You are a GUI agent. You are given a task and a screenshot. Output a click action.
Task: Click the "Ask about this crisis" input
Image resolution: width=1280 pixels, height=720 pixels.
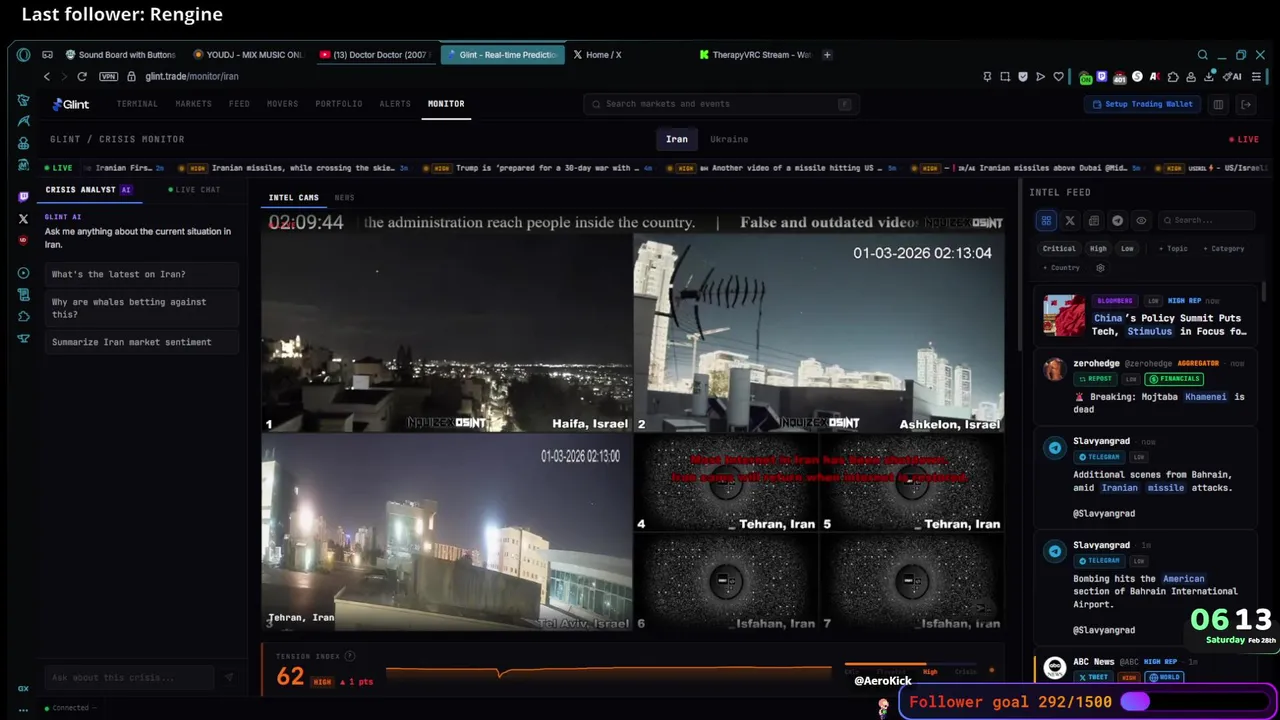click(129, 677)
